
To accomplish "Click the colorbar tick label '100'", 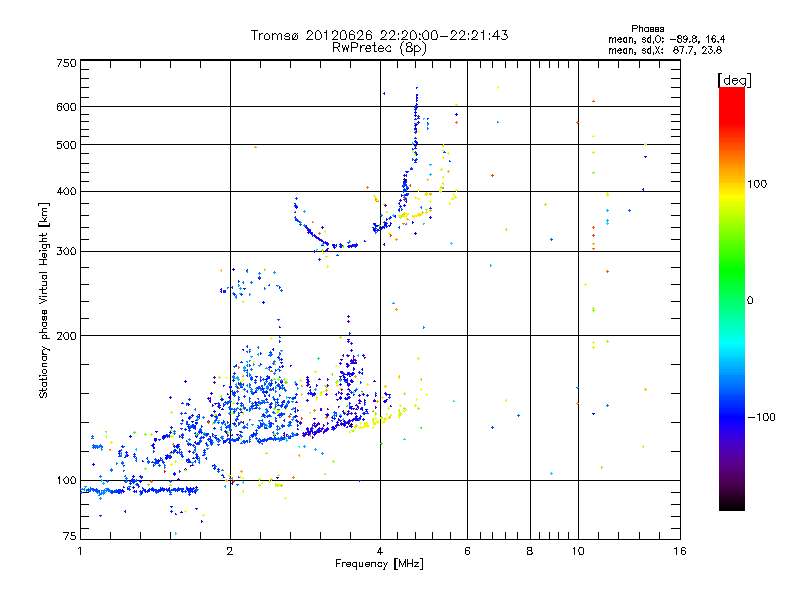I will (x=757, y=184).
